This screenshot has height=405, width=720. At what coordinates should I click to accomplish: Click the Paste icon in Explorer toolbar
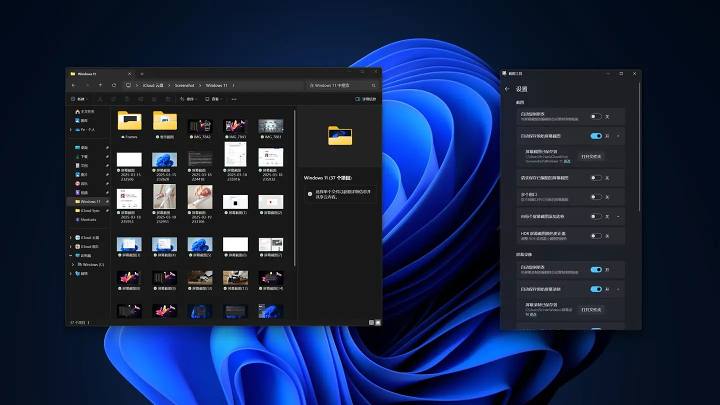[127, 99]
